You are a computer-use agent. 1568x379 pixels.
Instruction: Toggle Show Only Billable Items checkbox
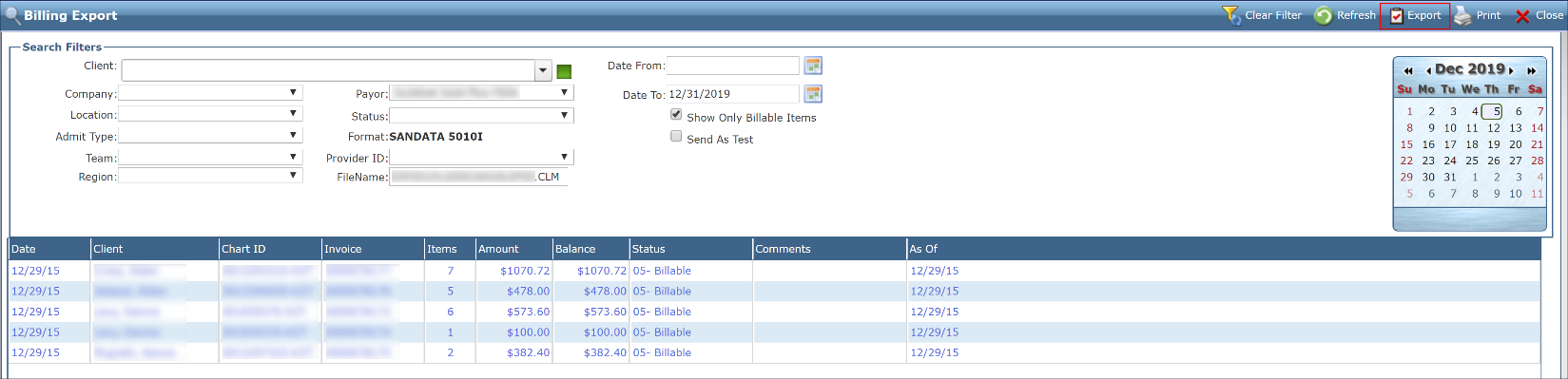(676, 114)
